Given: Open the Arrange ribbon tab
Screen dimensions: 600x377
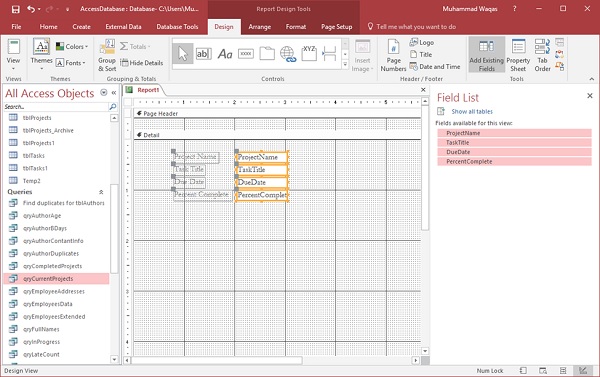Looking at the screenshot, I should tap(259, 27).
